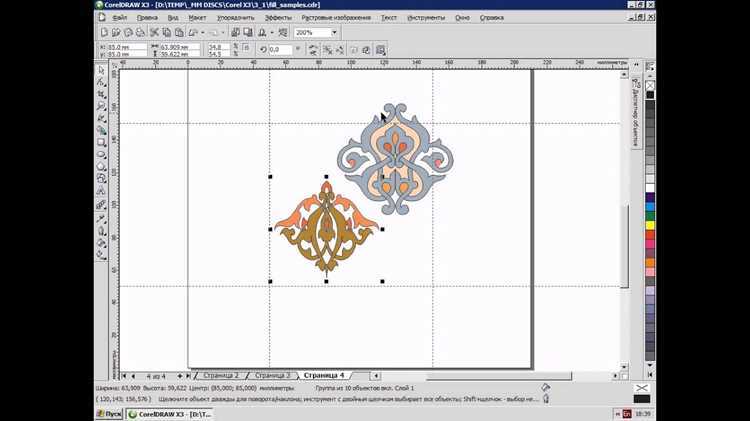Toggle the lock ratio button
This screenshot has width=750, height=421.
[x=246, y=47]
